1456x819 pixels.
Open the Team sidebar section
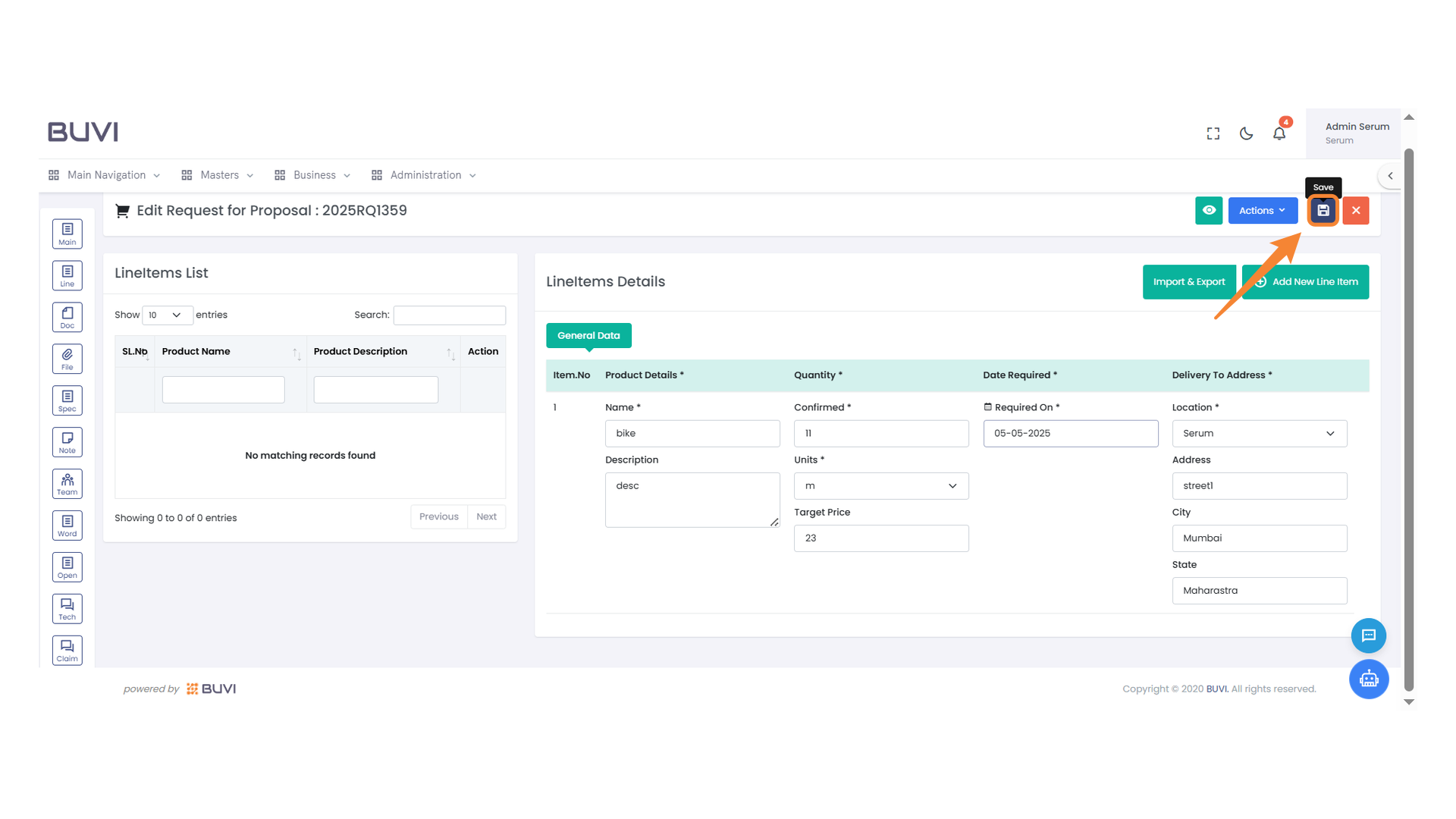[67, 484]
